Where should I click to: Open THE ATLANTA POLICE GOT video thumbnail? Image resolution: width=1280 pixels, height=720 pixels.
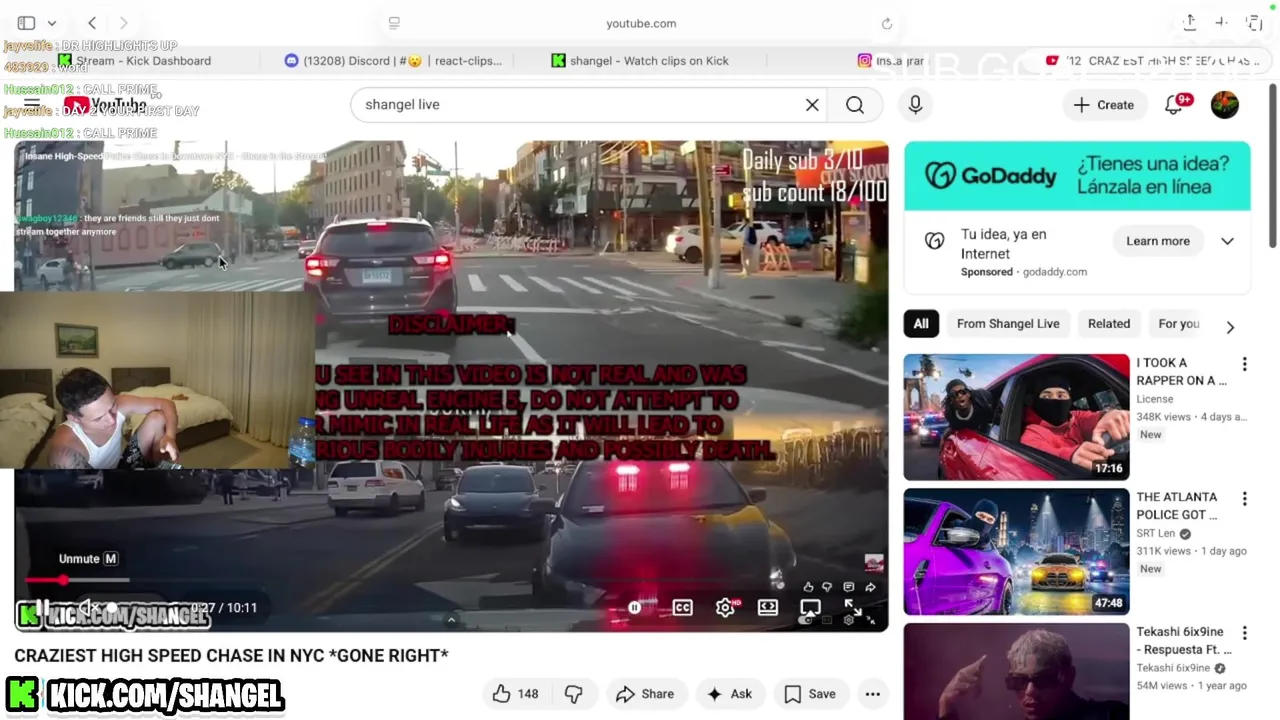pyautogui.click(x=1016, y=552)
